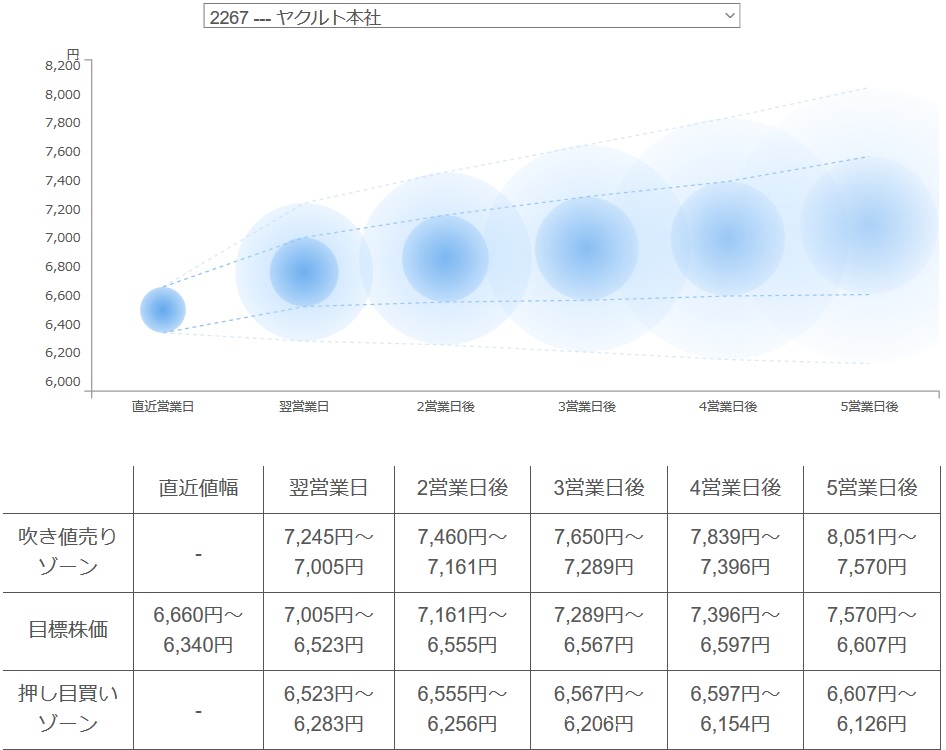
Task: Select the 翌営業日 table column header
Action: click(x=329, y=488)
